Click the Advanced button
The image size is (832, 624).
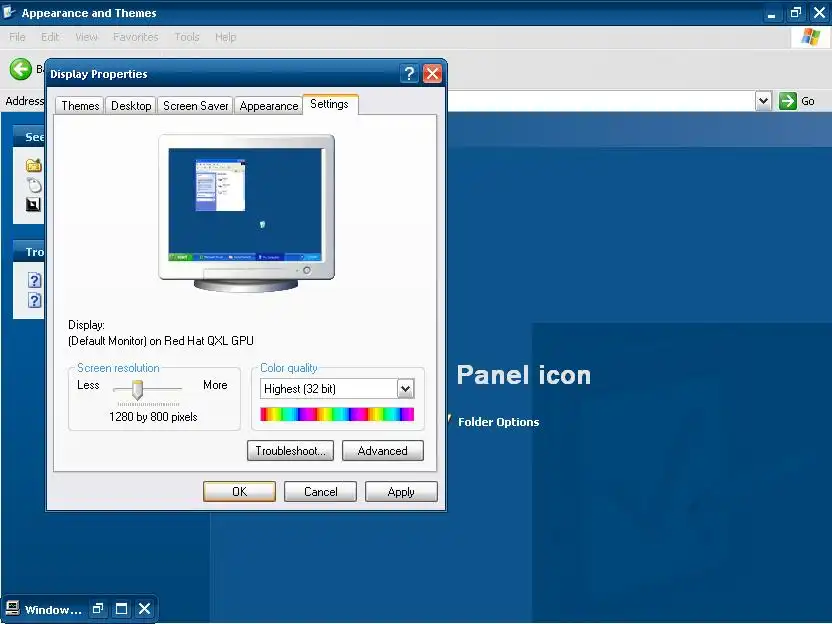383,450
